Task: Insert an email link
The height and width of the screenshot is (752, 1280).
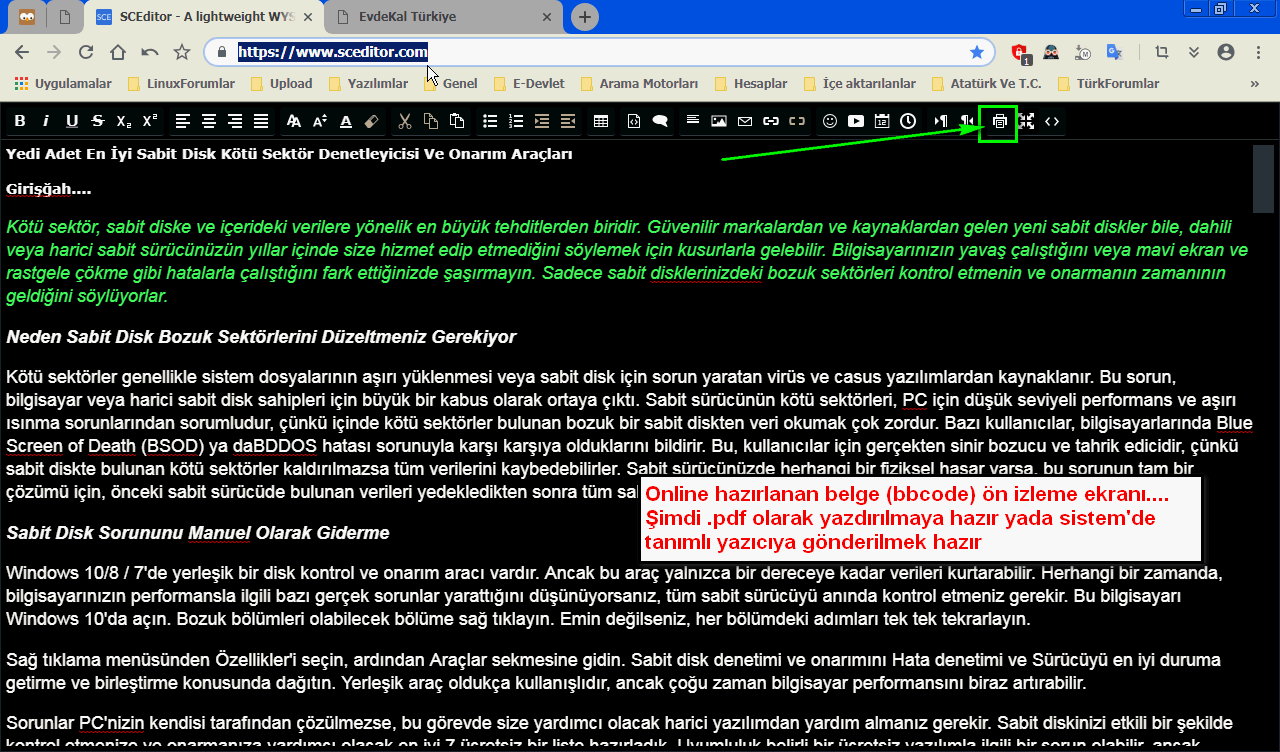Action: click(745, 121)
